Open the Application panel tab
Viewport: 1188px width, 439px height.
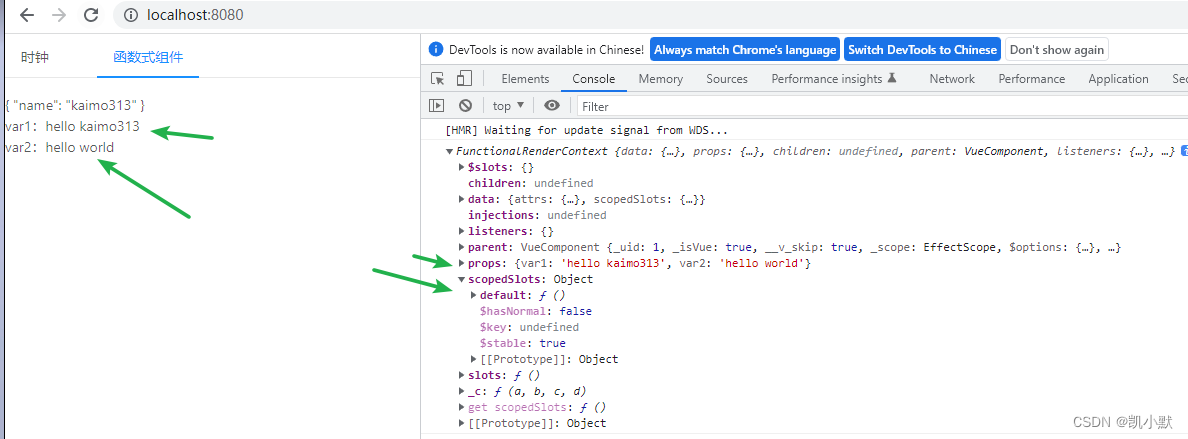click(1118, 79)
